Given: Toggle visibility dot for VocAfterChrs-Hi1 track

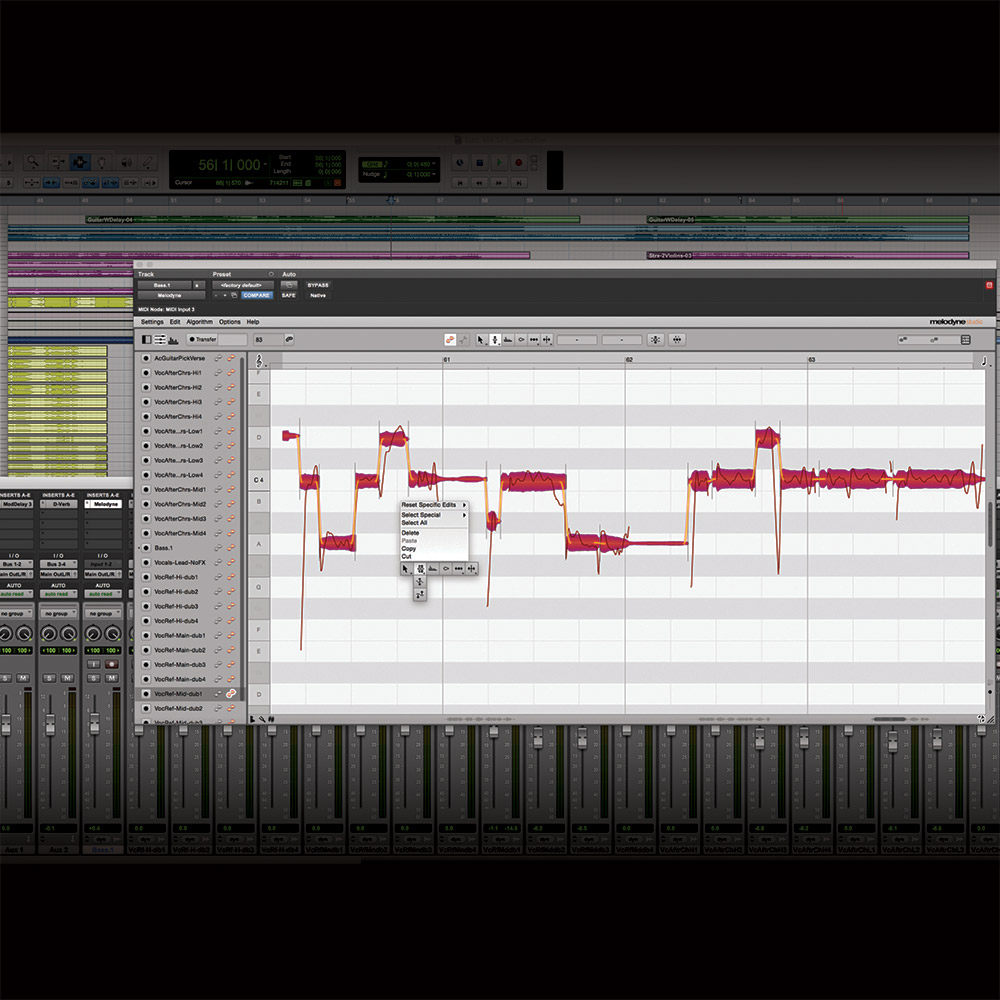Looking at the screenshot, I should (146, 373).
